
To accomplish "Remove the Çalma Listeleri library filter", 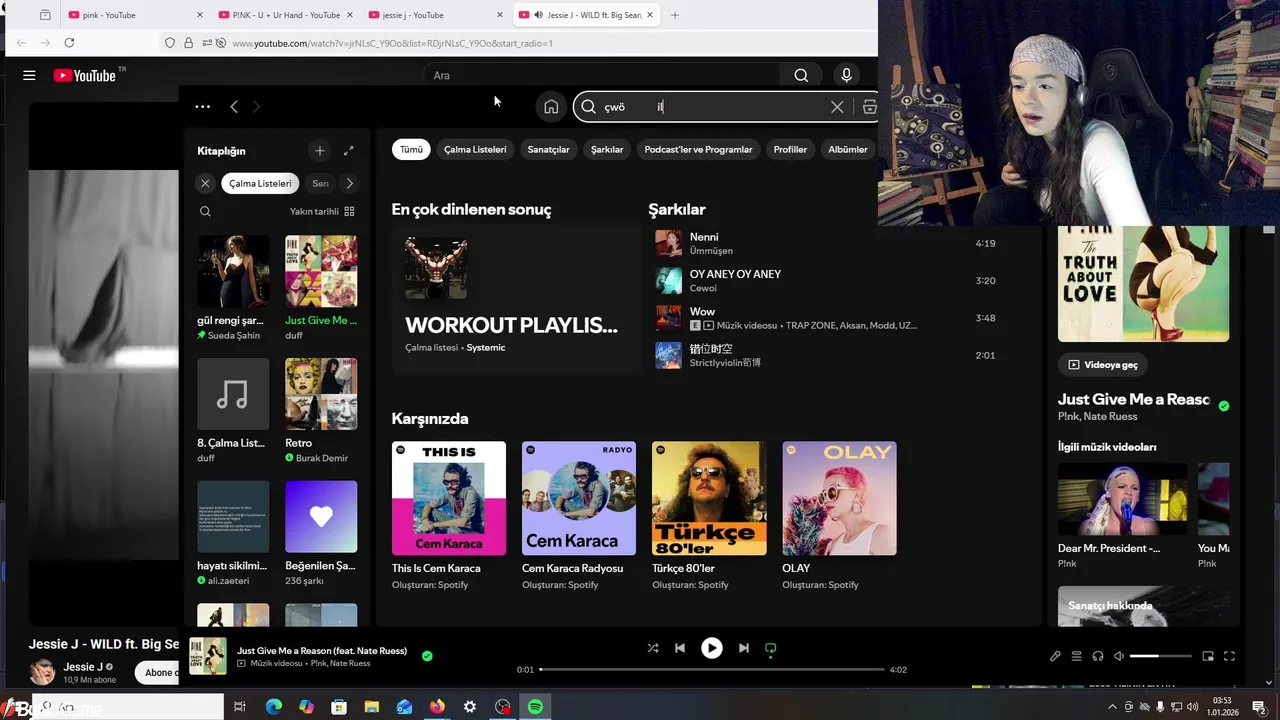I will tap(205, 183).
